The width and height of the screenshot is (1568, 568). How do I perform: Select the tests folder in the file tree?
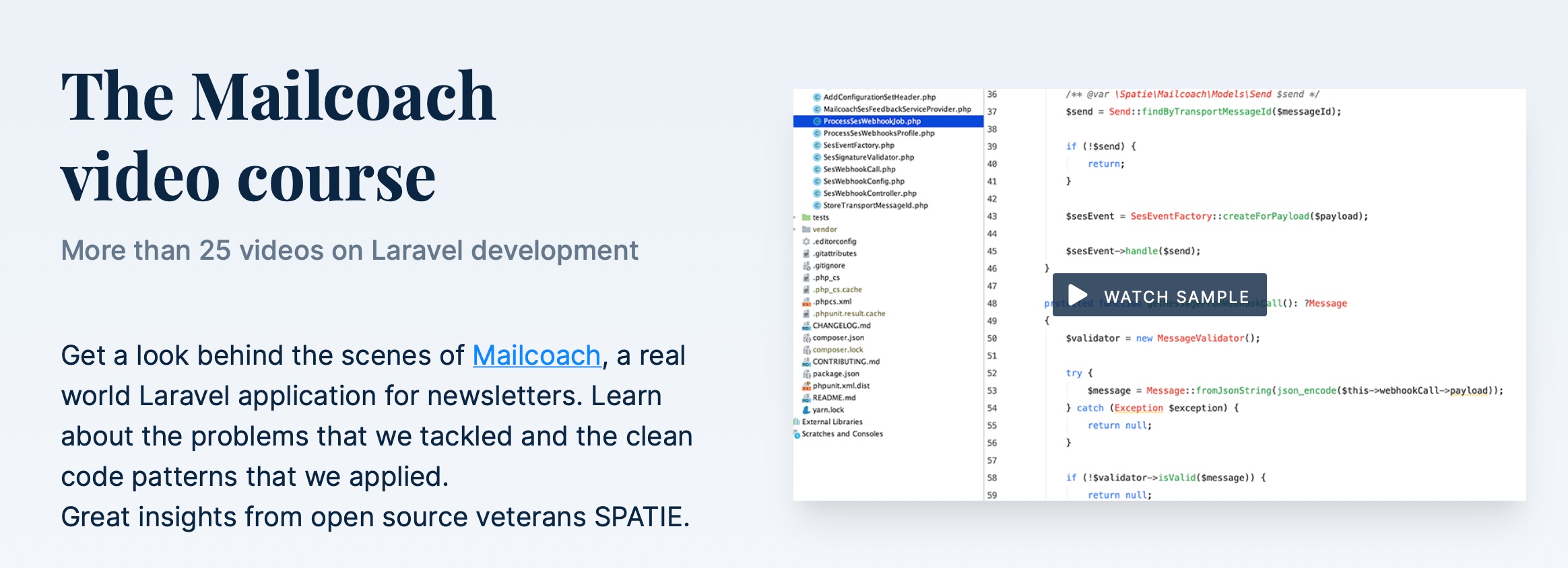(x=820, y=217)
